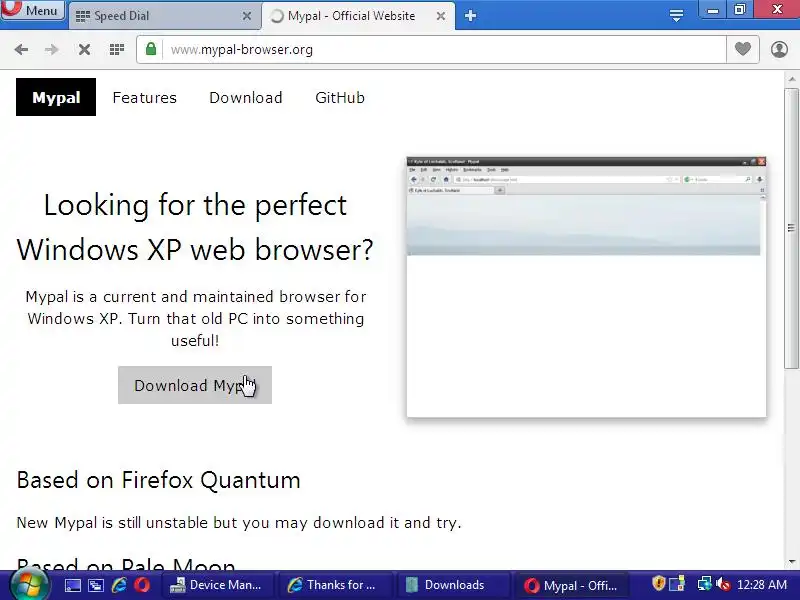800x600 pixels.
Task: Focus the address bar URL field
Action: [x=444, y=49]
